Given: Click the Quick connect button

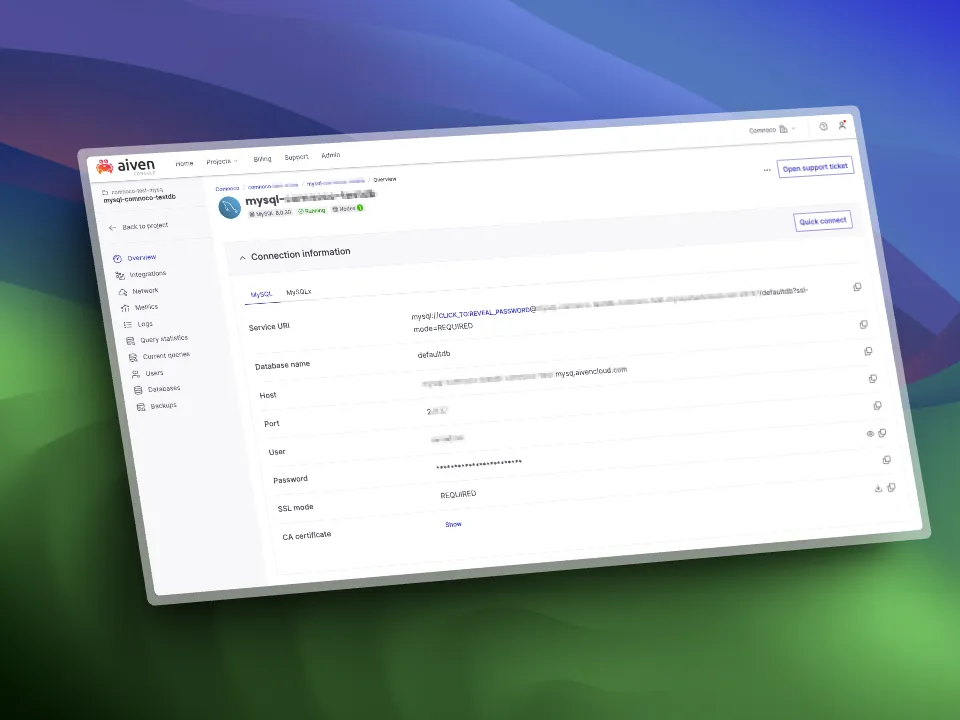Looking at the screenshot, I should coord(823,221).
